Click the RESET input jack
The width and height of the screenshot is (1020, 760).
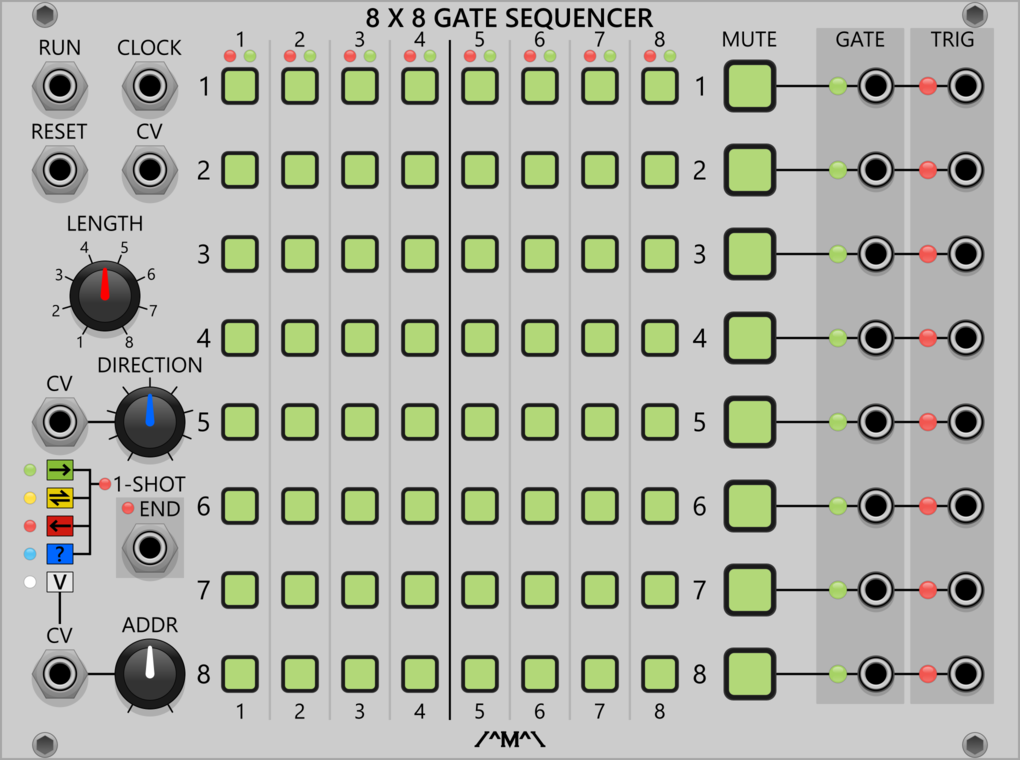pos(59,170)
